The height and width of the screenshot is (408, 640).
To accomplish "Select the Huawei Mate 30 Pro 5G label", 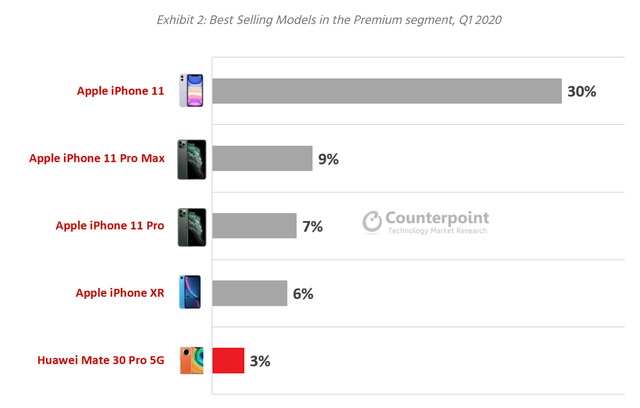I will pos(100,361).
